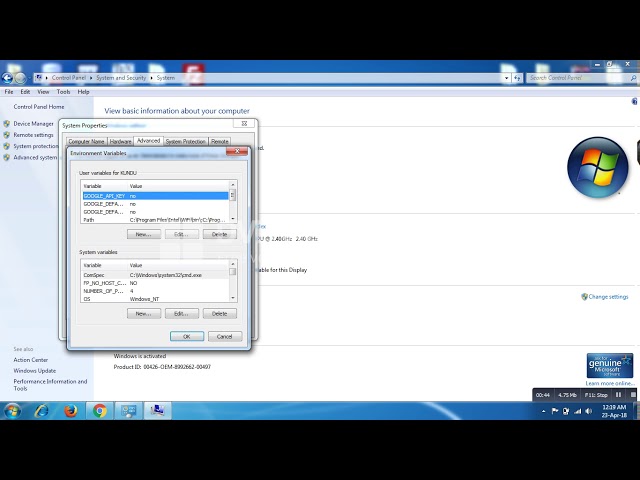Close the Environment Variables dialog with X

point(237,151)
